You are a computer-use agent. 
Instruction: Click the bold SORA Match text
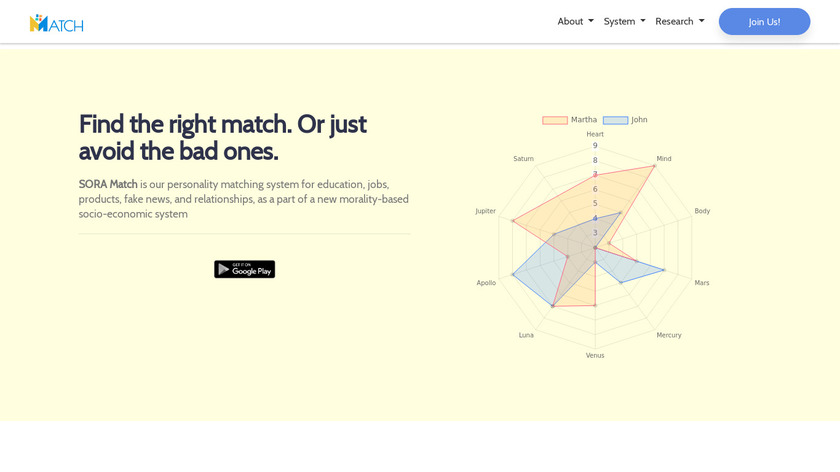108,184
